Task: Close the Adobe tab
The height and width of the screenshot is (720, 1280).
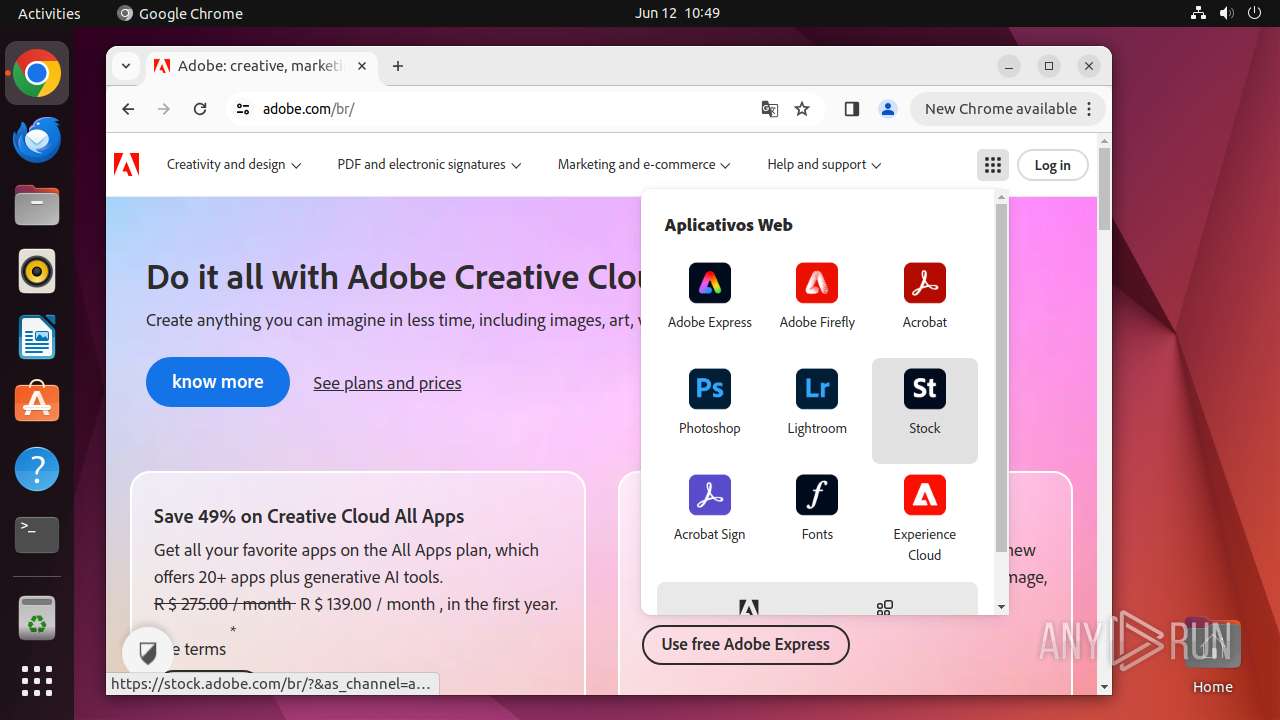Action: coord(362,66)
